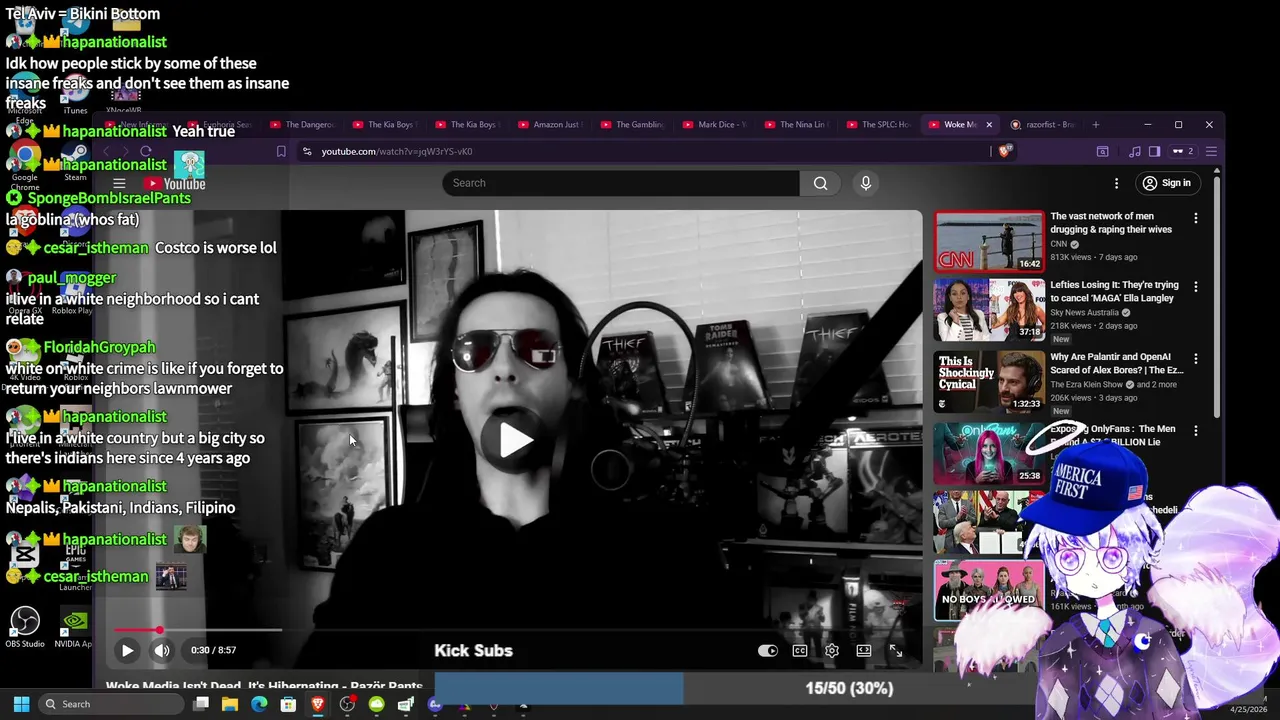Open options menu for 'Lefties Losing It' video
The height and width of the screenshot is (720, 1280).
1195,286
